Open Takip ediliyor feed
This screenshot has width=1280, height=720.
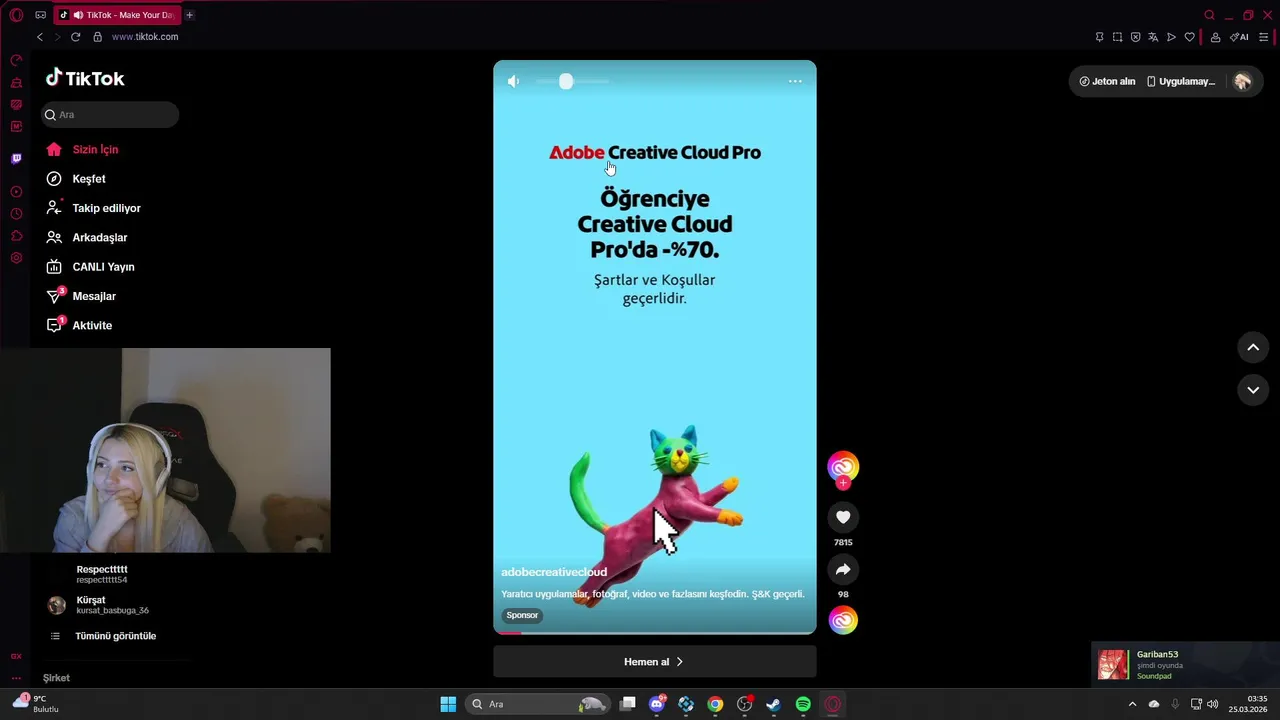click(x=106, y=208)
